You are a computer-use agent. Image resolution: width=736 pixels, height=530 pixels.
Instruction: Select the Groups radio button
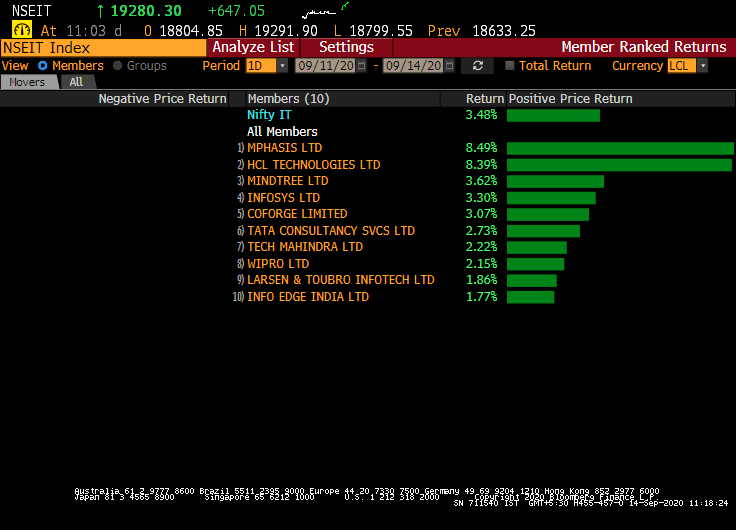118,66
